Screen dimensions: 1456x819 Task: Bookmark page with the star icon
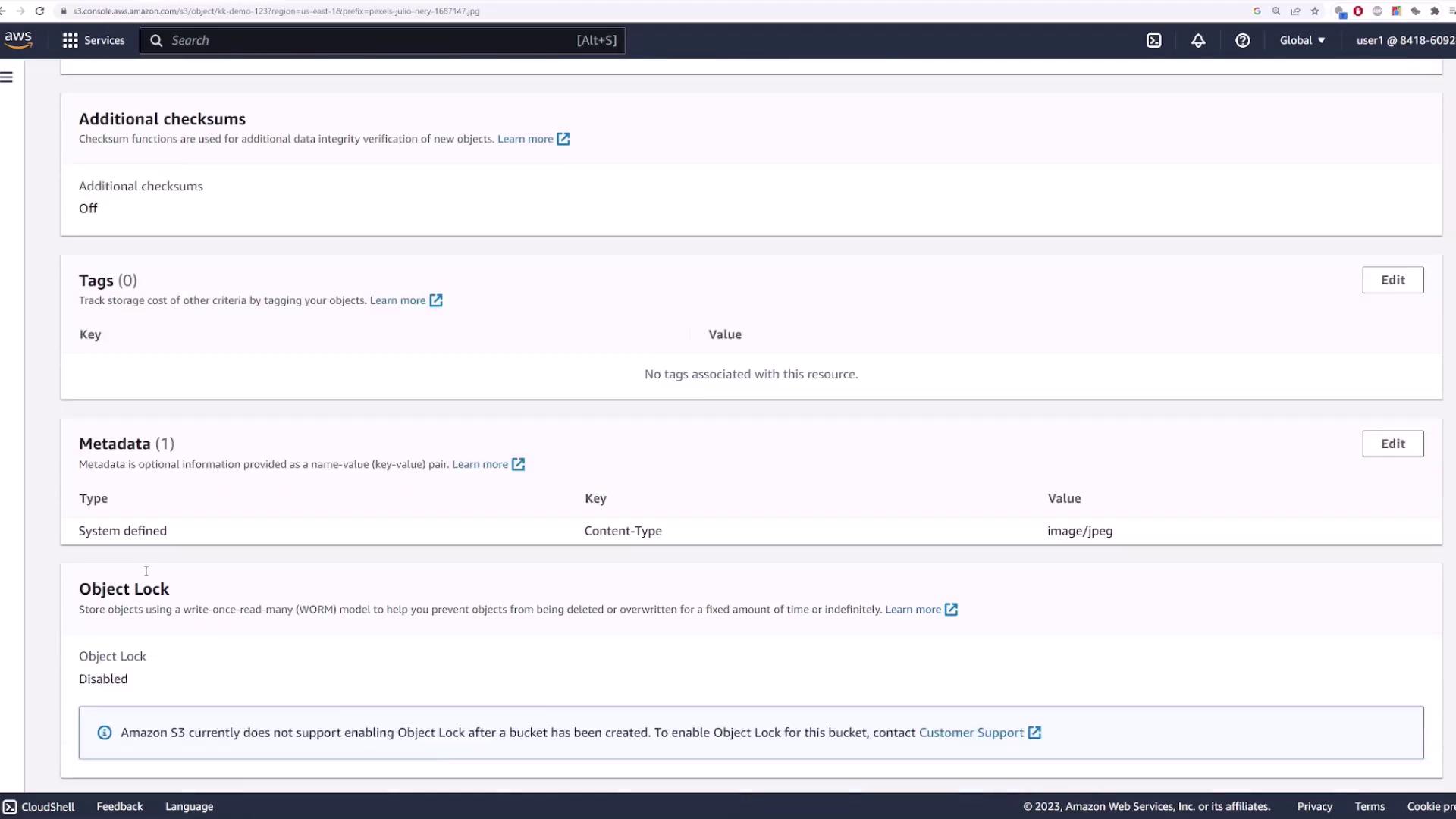coord(1315,11)
